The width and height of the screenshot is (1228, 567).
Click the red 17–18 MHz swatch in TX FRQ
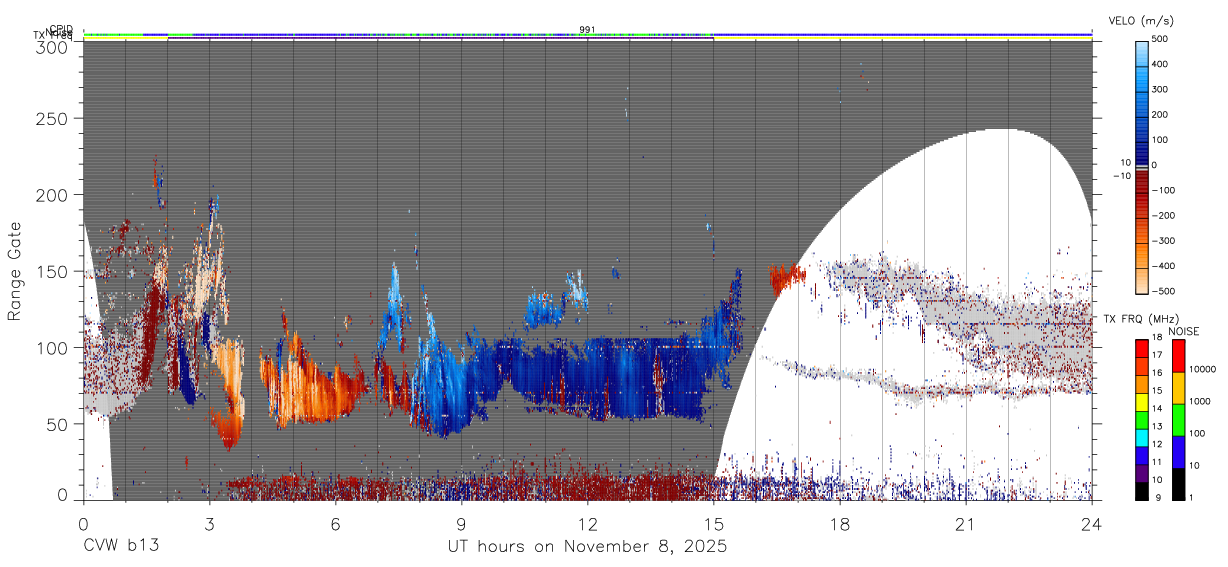[1142, 348]
